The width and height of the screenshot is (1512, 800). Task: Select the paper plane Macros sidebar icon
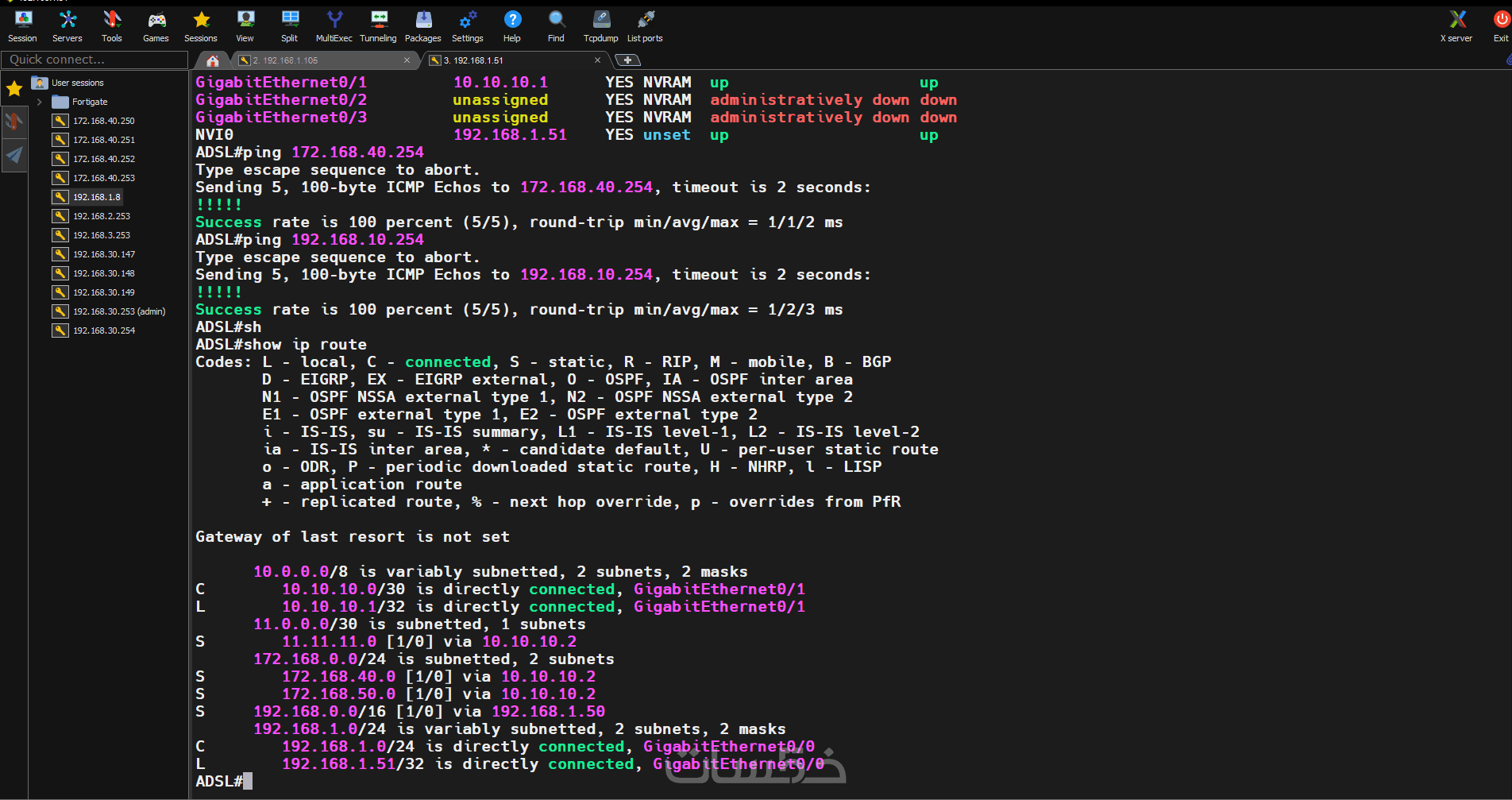14,155
